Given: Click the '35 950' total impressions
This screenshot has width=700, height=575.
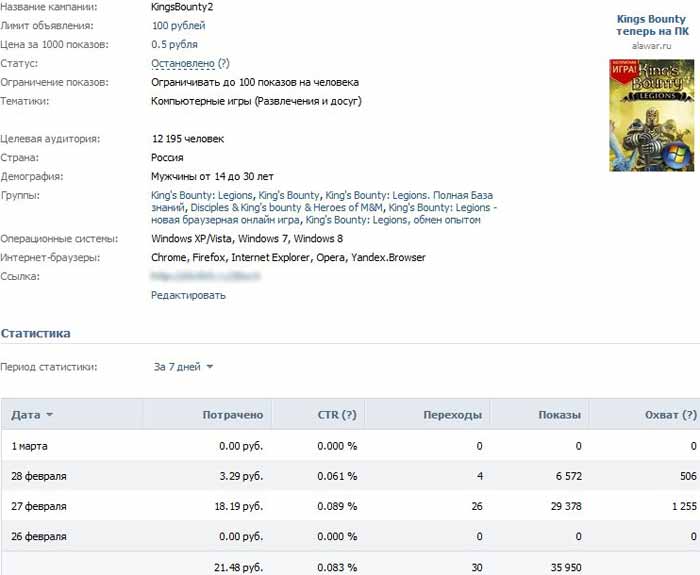Looking at the screenshot, I should (x=566, y=567).
